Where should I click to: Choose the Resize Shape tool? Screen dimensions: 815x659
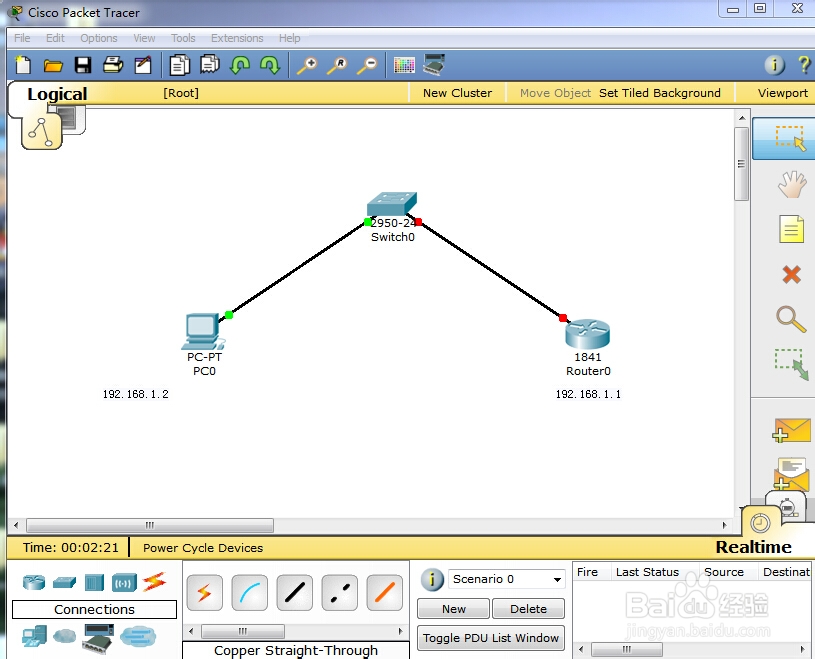pyautogui.click(x=792, y=364)
